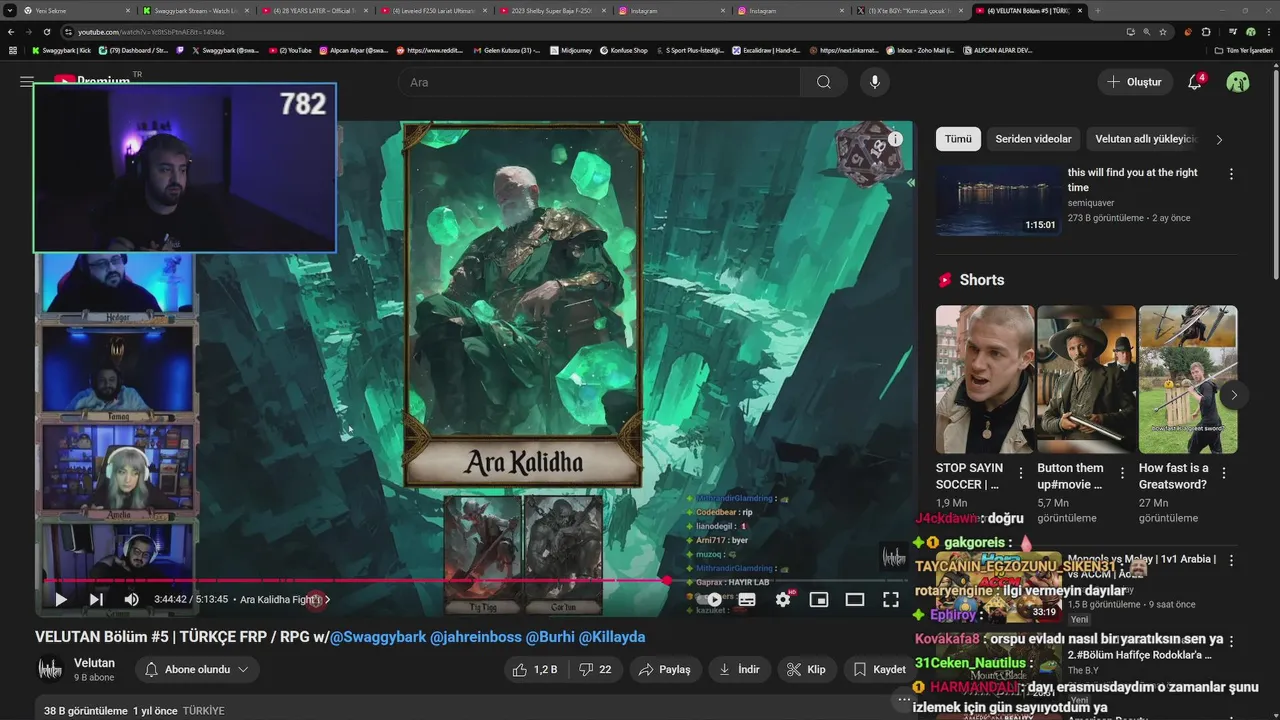Like the video (1,2 B)
The image size is (1280, 720).
pos(535,669)
